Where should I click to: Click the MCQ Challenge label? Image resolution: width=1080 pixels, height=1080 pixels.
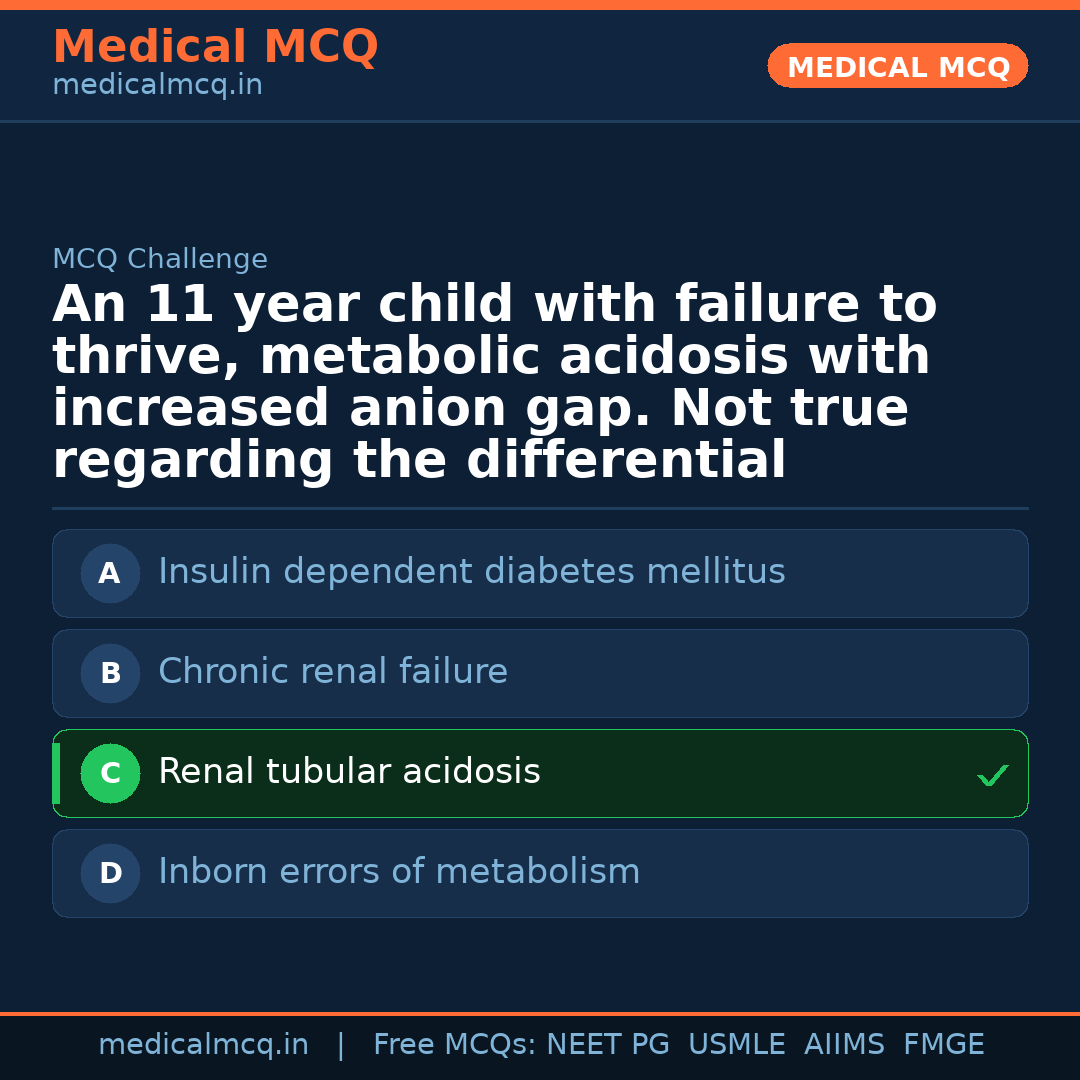160,260
